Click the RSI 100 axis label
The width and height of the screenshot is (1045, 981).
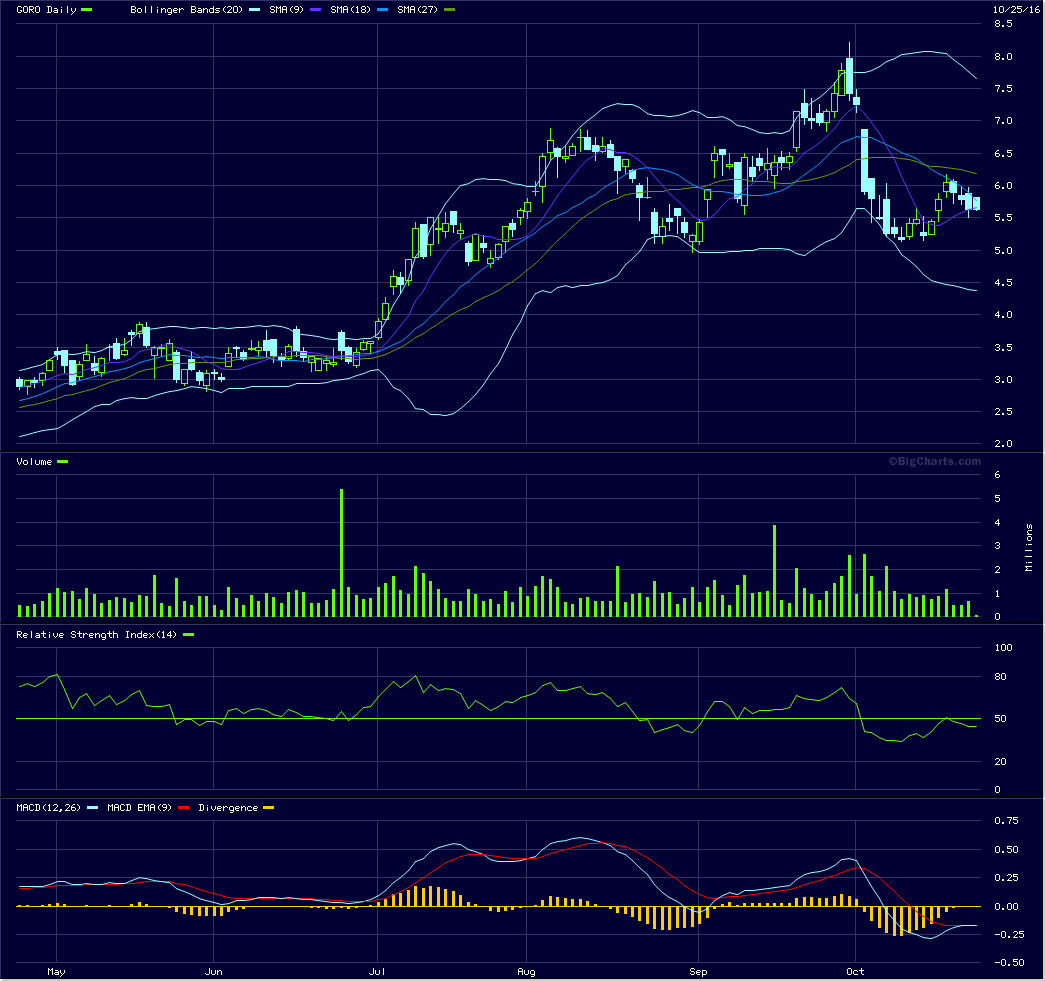pyautogui.click(x=1003, y=647)
